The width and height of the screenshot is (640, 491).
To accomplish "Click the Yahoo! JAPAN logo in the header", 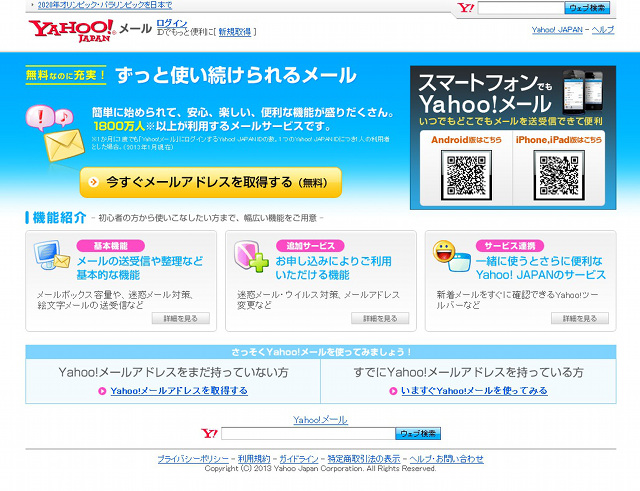I will [72, 31].
